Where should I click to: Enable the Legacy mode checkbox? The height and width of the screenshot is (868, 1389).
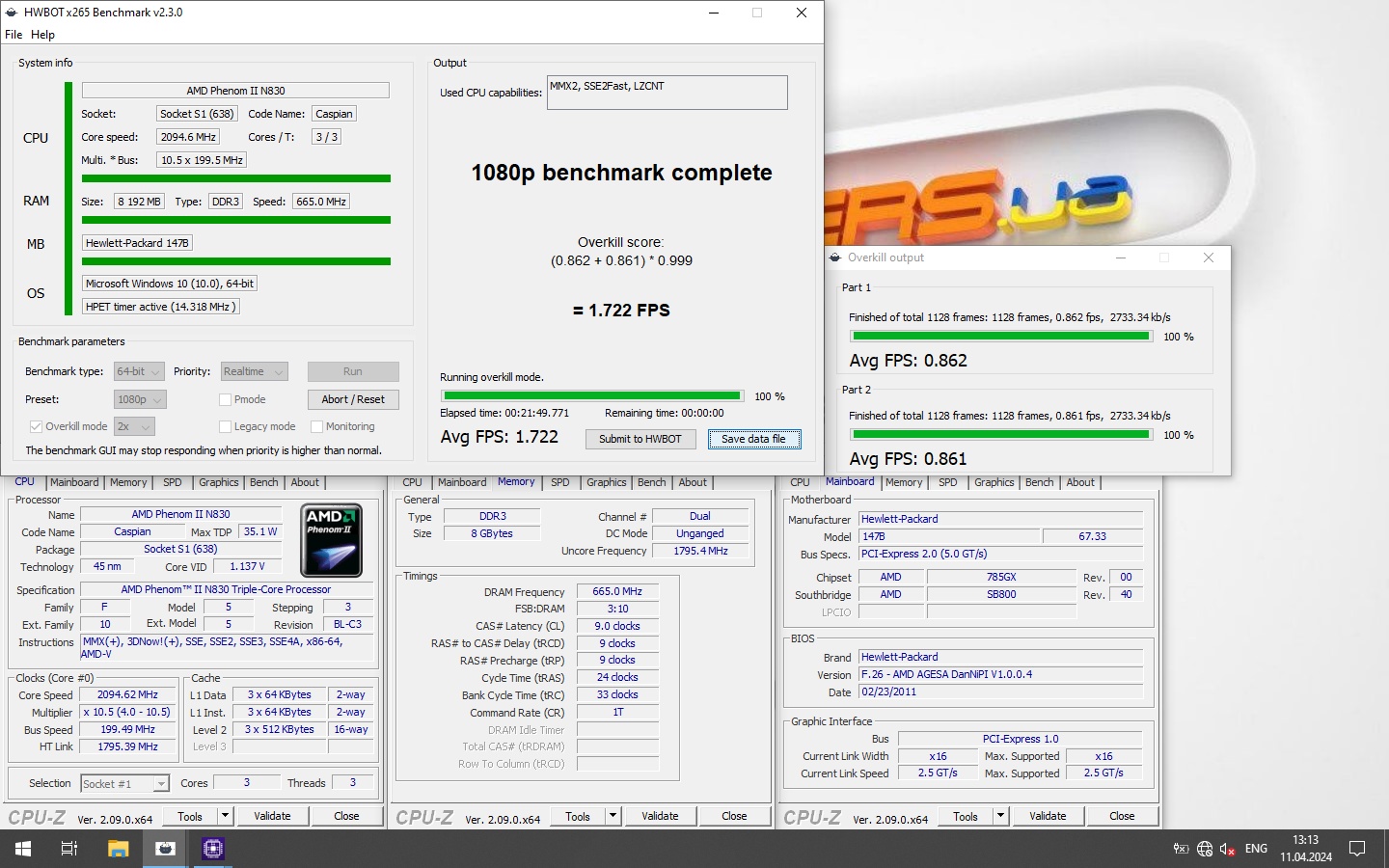pos(225,426)
